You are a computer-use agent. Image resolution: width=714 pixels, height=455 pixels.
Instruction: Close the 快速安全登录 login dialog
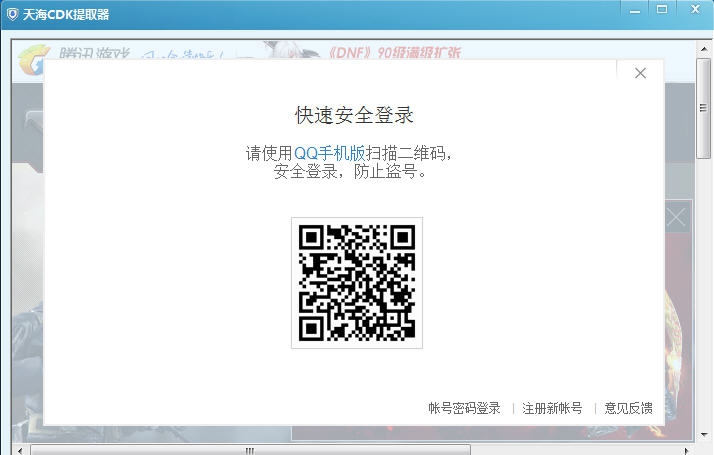tap(640, 73)
